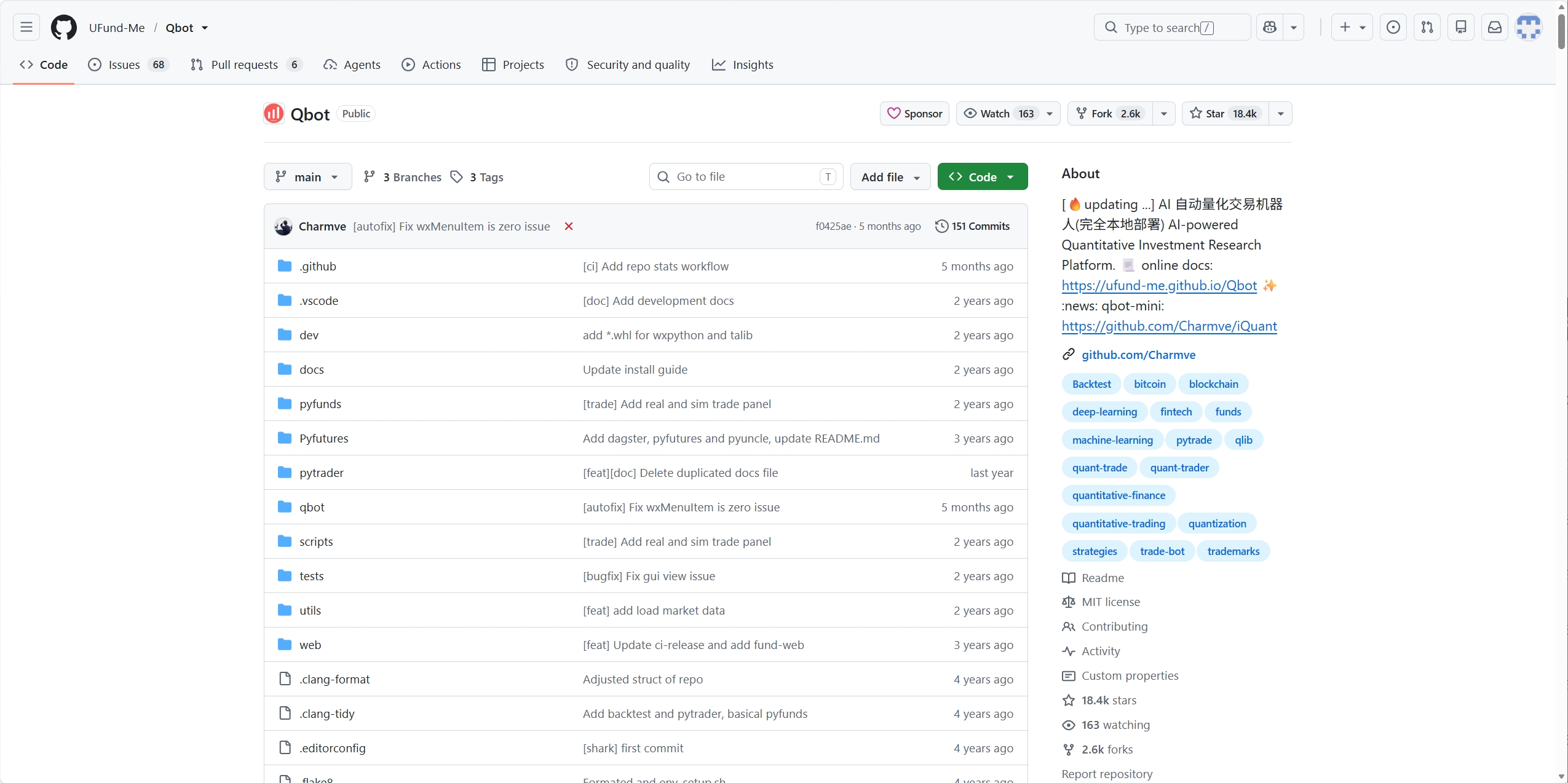Open the Add file dropdown
The image size is (1568, 783).
890,177
